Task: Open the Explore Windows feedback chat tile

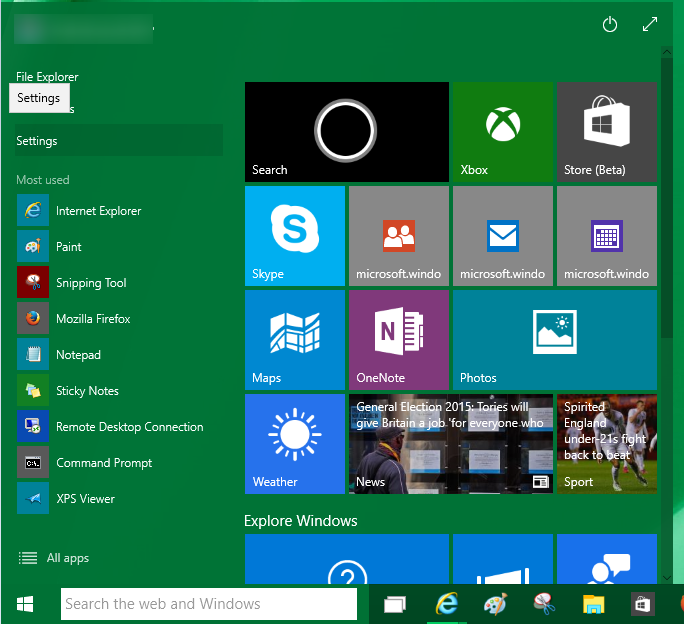Action: click(x=607, y=559)
